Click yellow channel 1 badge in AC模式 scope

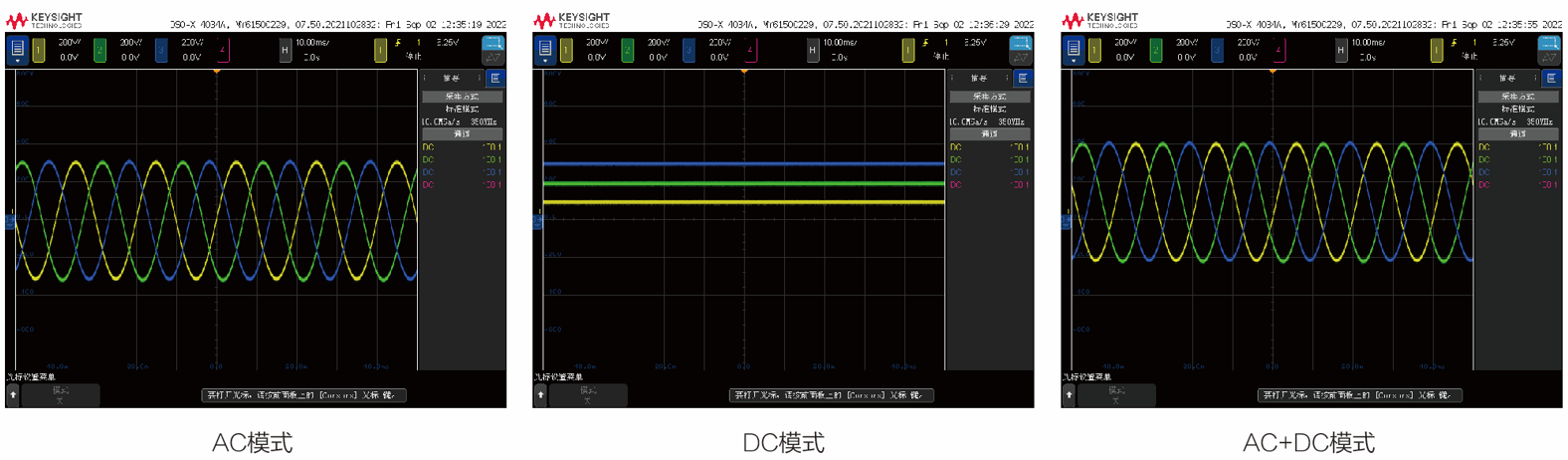click(x=39, y=50)
